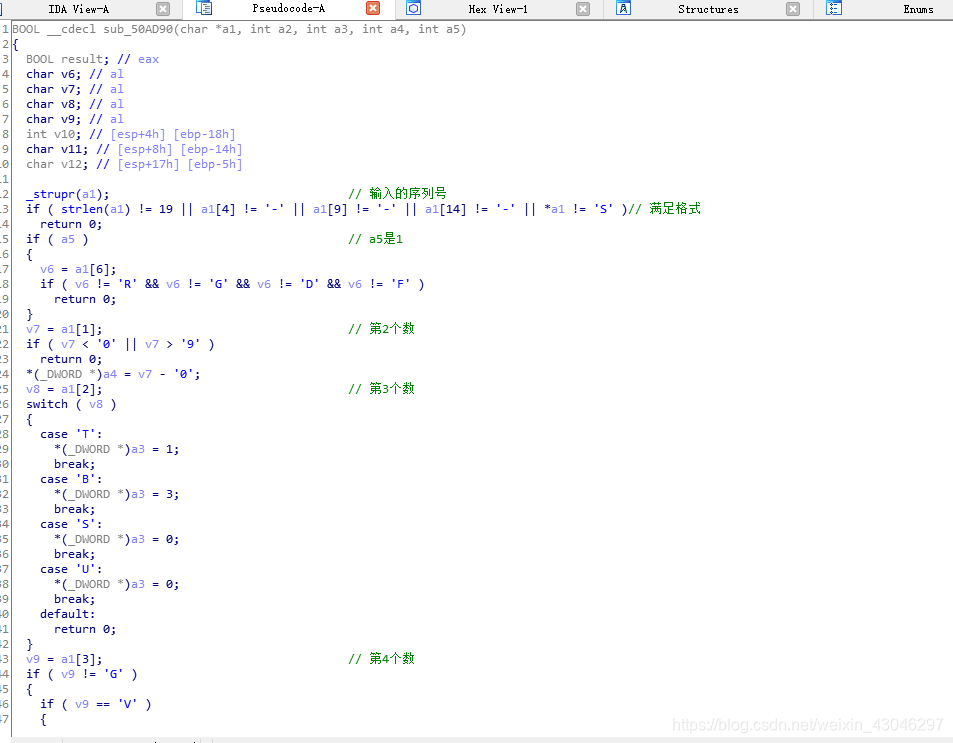
Task: Open the Hex View-1 tab
Action: [x=498, y=9]
